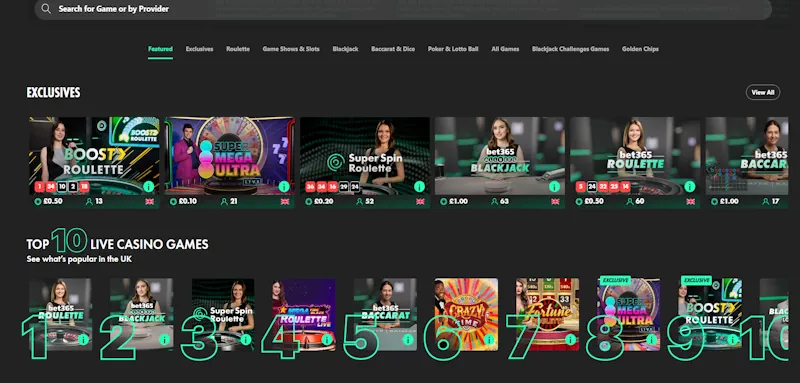Click player count icon showing 60

pos(630,201)
